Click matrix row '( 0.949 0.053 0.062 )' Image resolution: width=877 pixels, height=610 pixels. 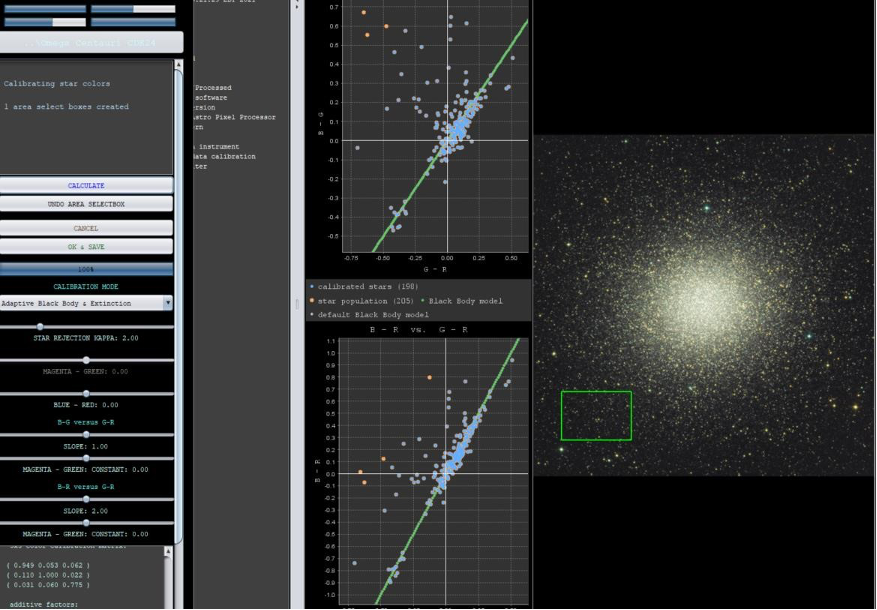coord(48,565)
